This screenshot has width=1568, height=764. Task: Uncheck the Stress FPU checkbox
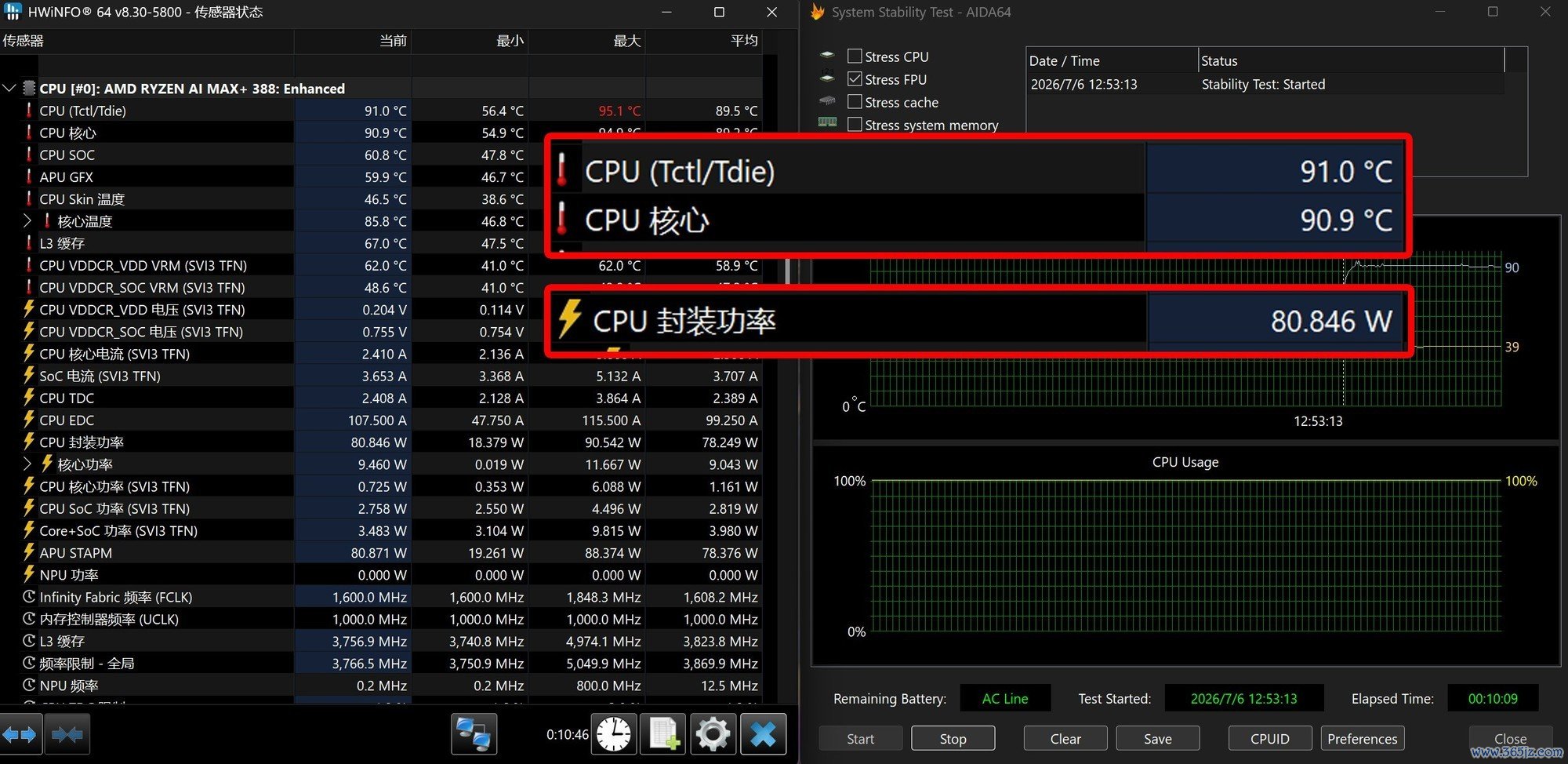click(x=855, y=78)
